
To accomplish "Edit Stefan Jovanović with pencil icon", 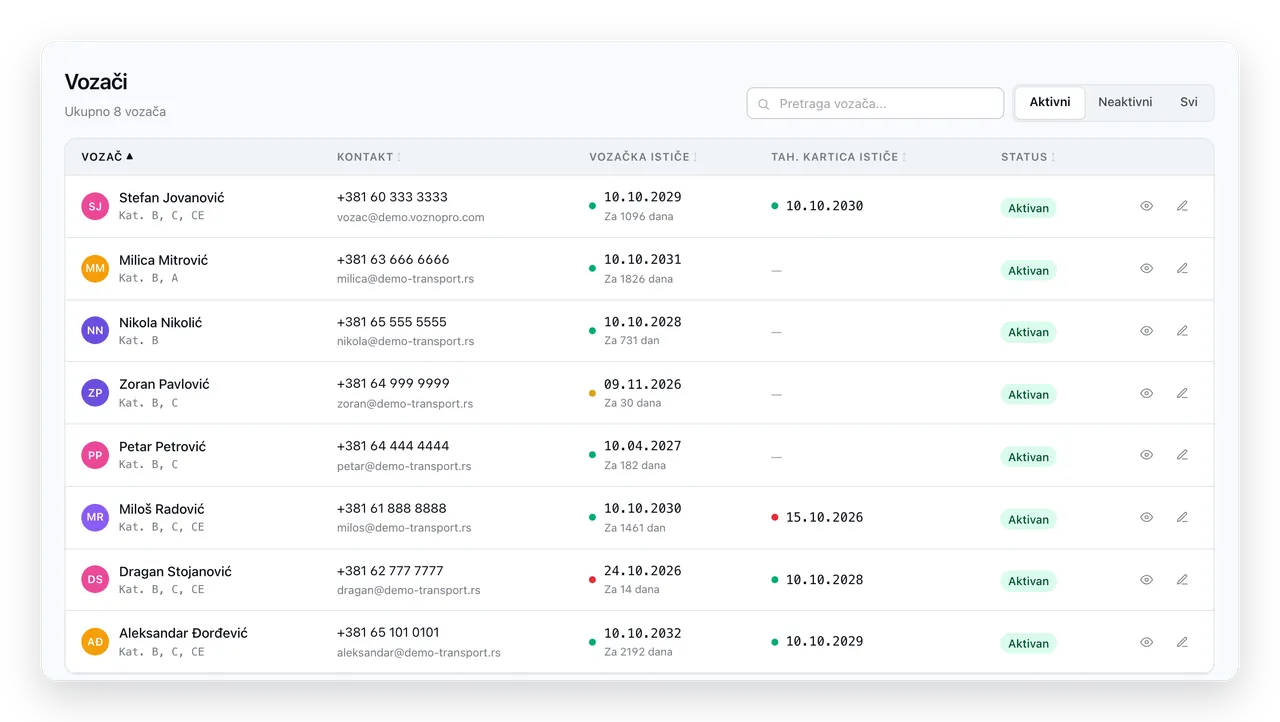I will pyautogui.click(x=1182, y=206).
